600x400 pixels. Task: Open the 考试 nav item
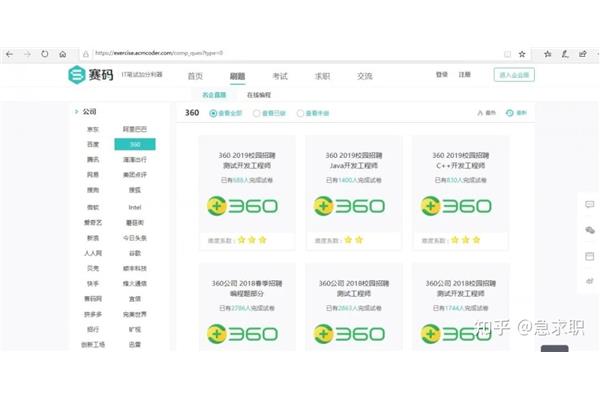pyautogui.click(x=280, y=76)
